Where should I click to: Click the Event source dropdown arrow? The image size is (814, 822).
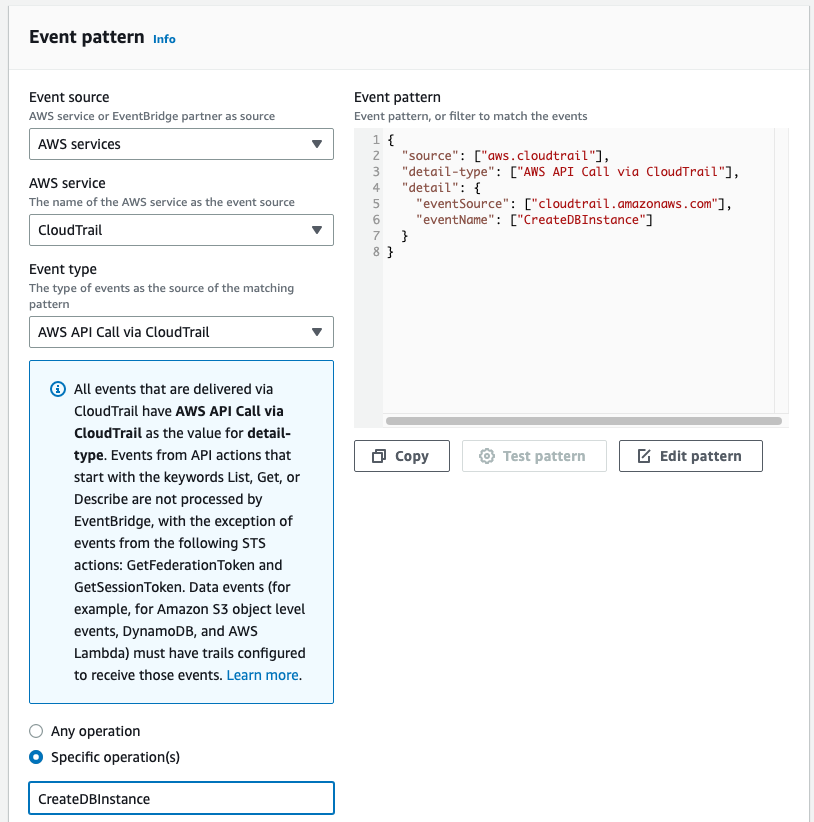pyautogui.click(x=317, y=144)
